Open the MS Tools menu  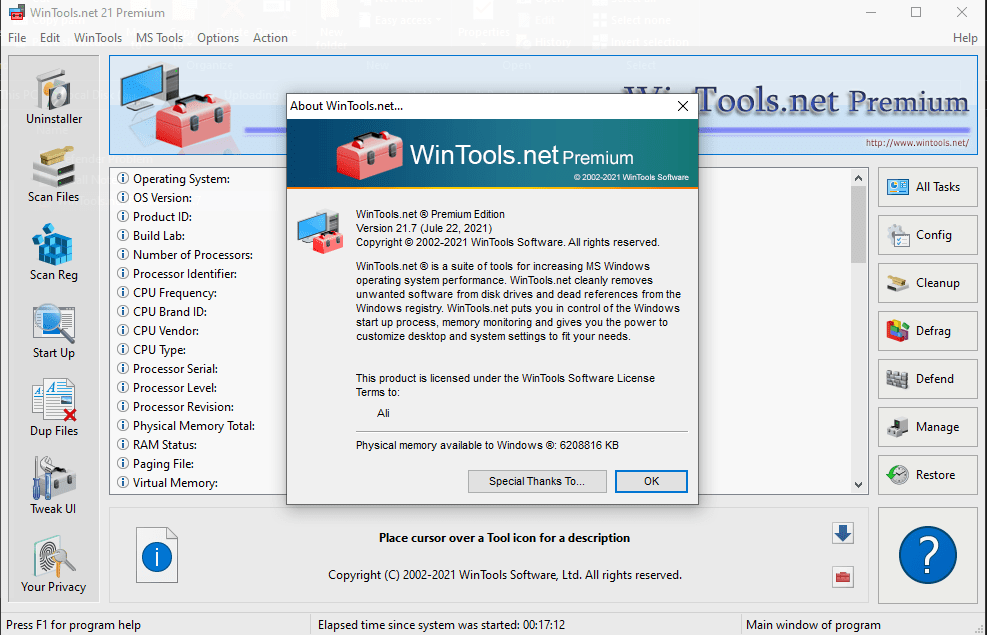tap(159, 38)
